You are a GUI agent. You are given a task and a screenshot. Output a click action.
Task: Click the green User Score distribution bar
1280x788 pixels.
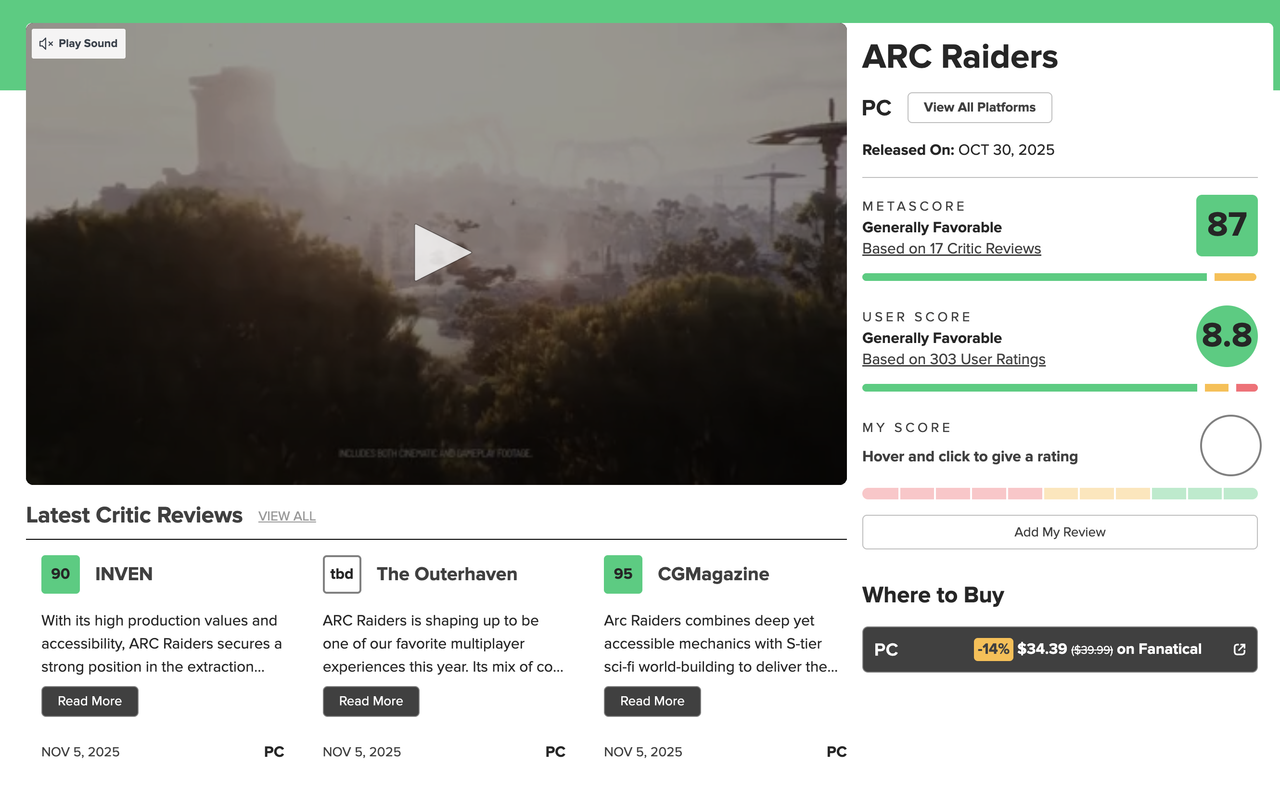(x=1029, y=388)
